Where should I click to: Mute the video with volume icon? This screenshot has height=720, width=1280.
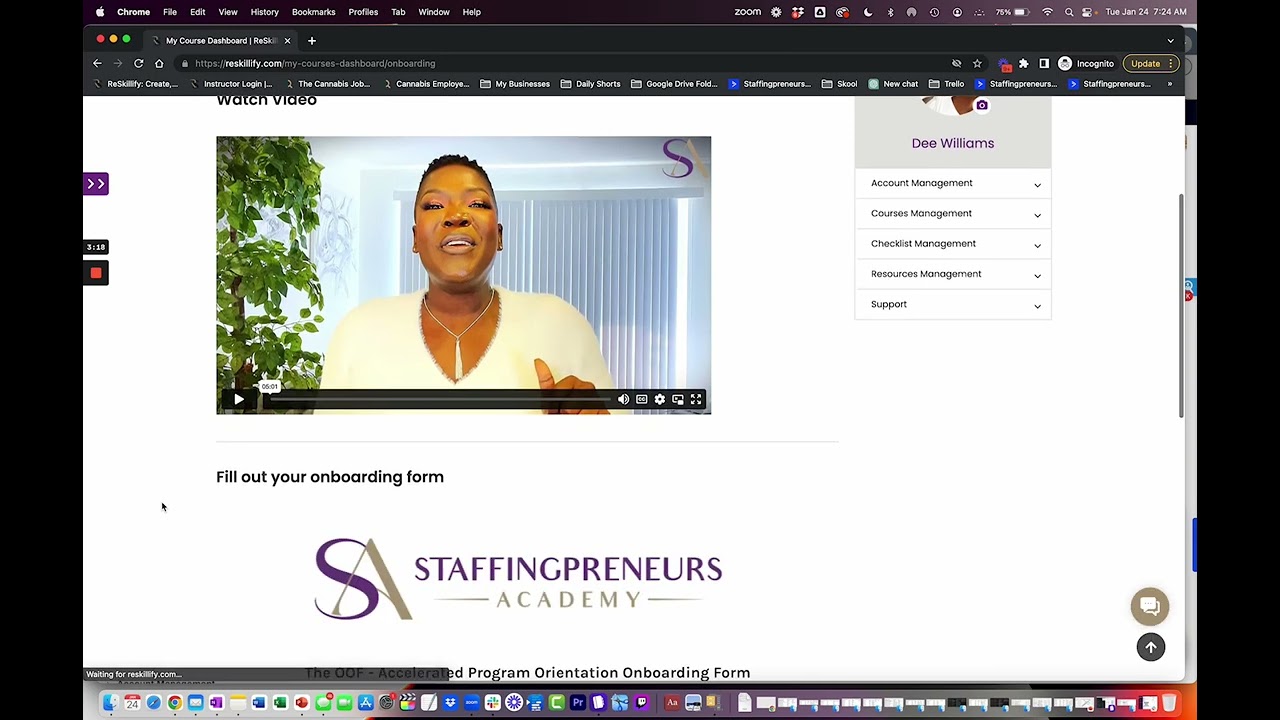coord(623,400)
